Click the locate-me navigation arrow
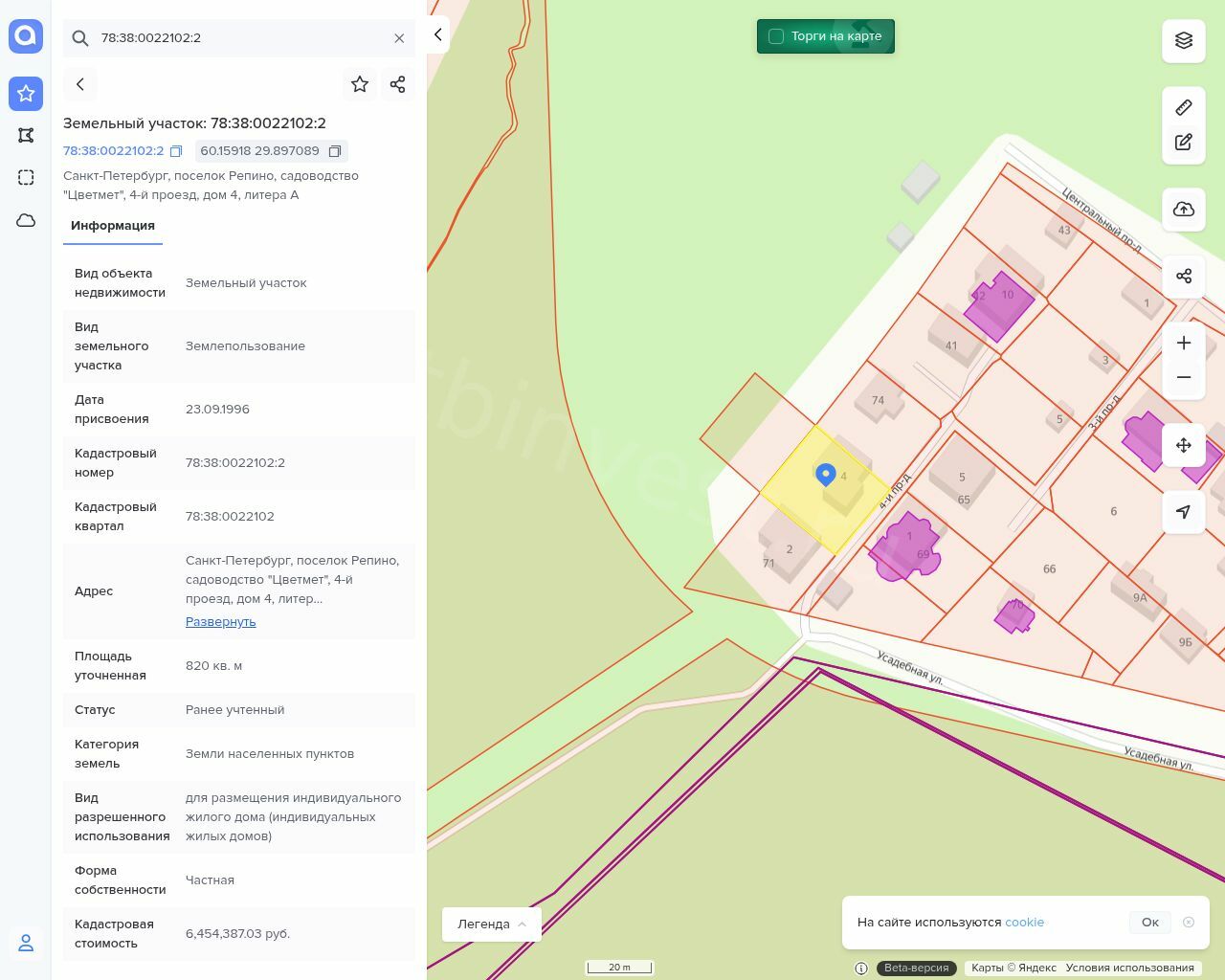This screenshot has width=1225, height=980. [1184, 512]
